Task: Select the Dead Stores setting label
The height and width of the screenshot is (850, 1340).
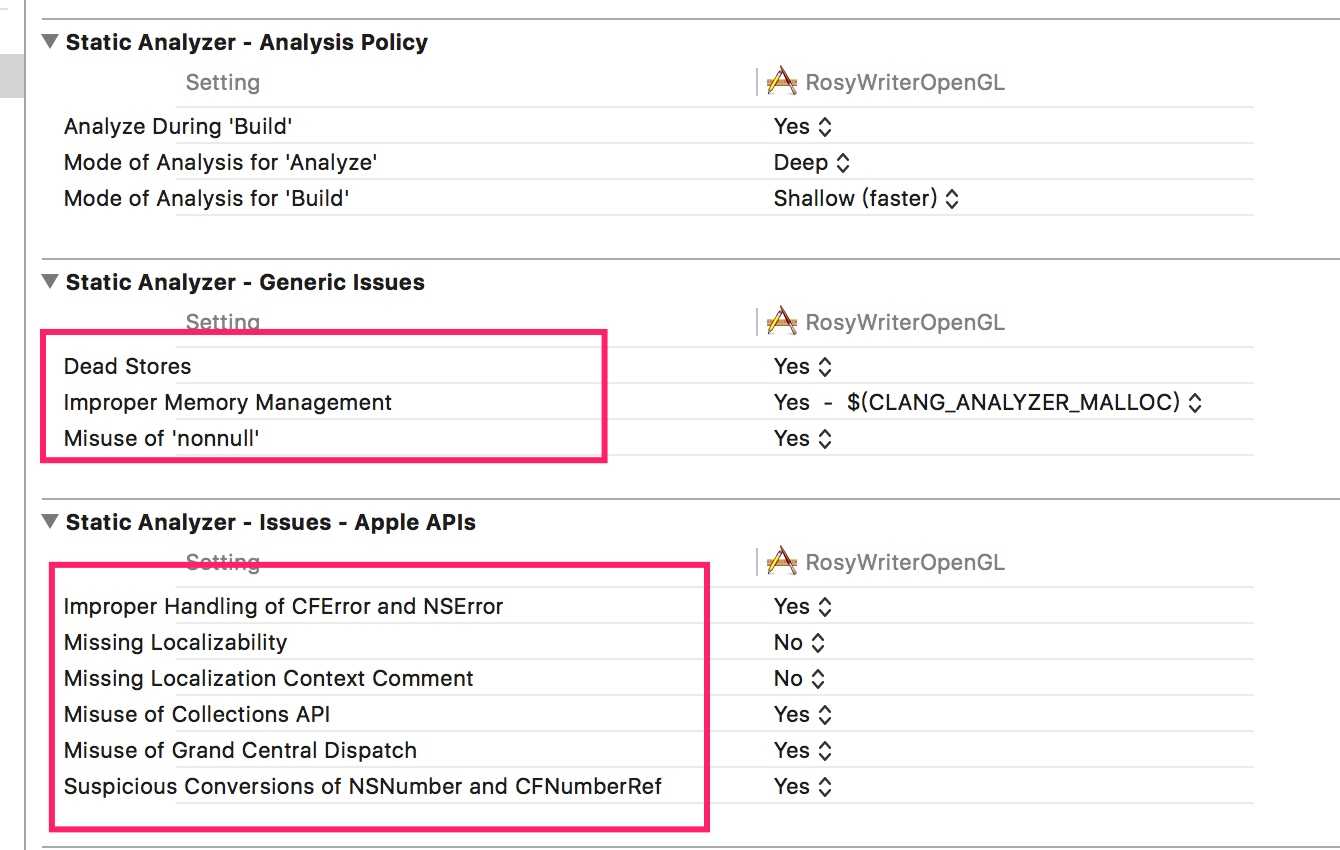Action: (127, 366)
